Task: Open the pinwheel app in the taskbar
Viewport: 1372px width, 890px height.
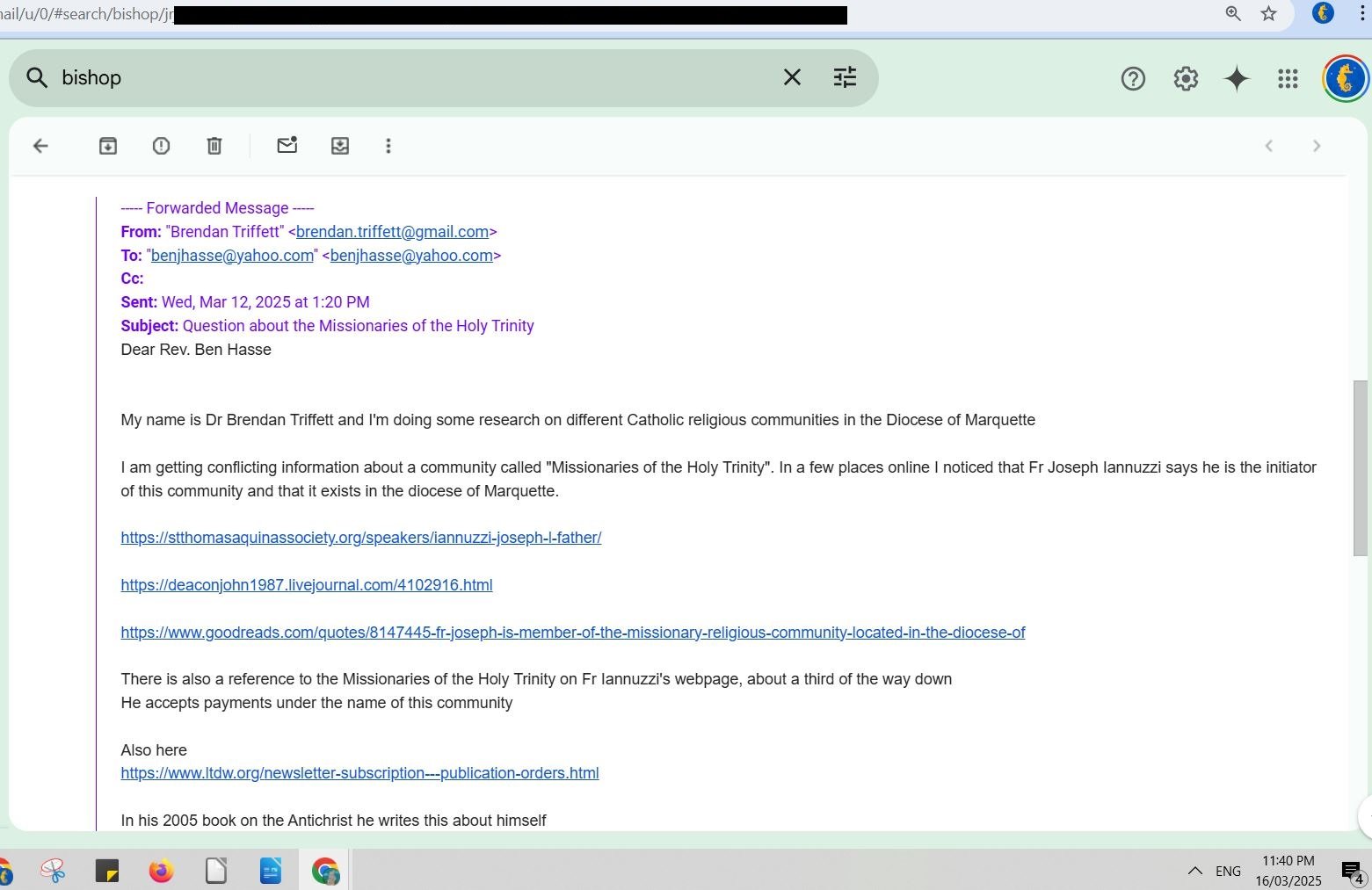Action: (x=53, y=871)
